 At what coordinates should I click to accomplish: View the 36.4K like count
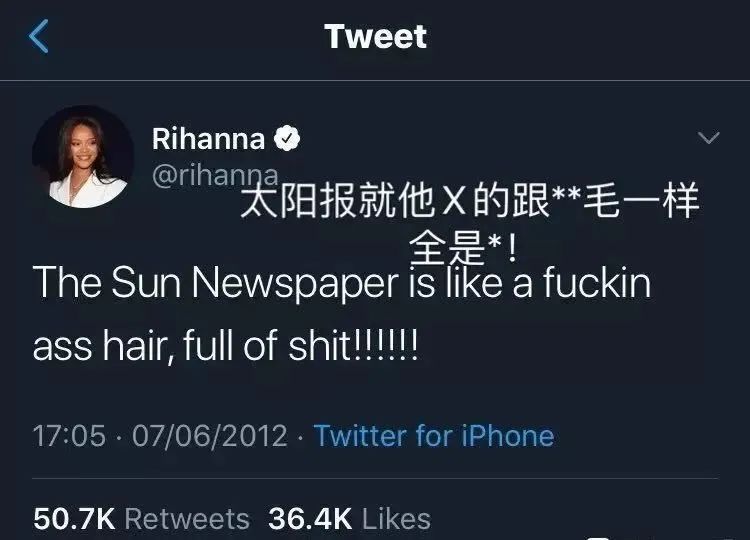click(310, 518)
